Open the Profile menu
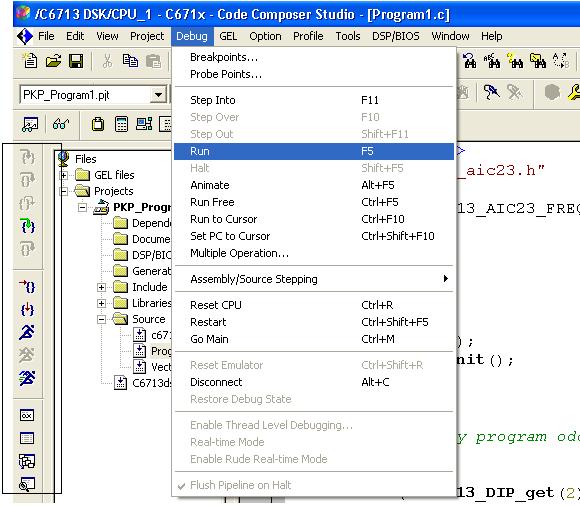This screenshot has width=580, height=506. click(x=308, y=36)
